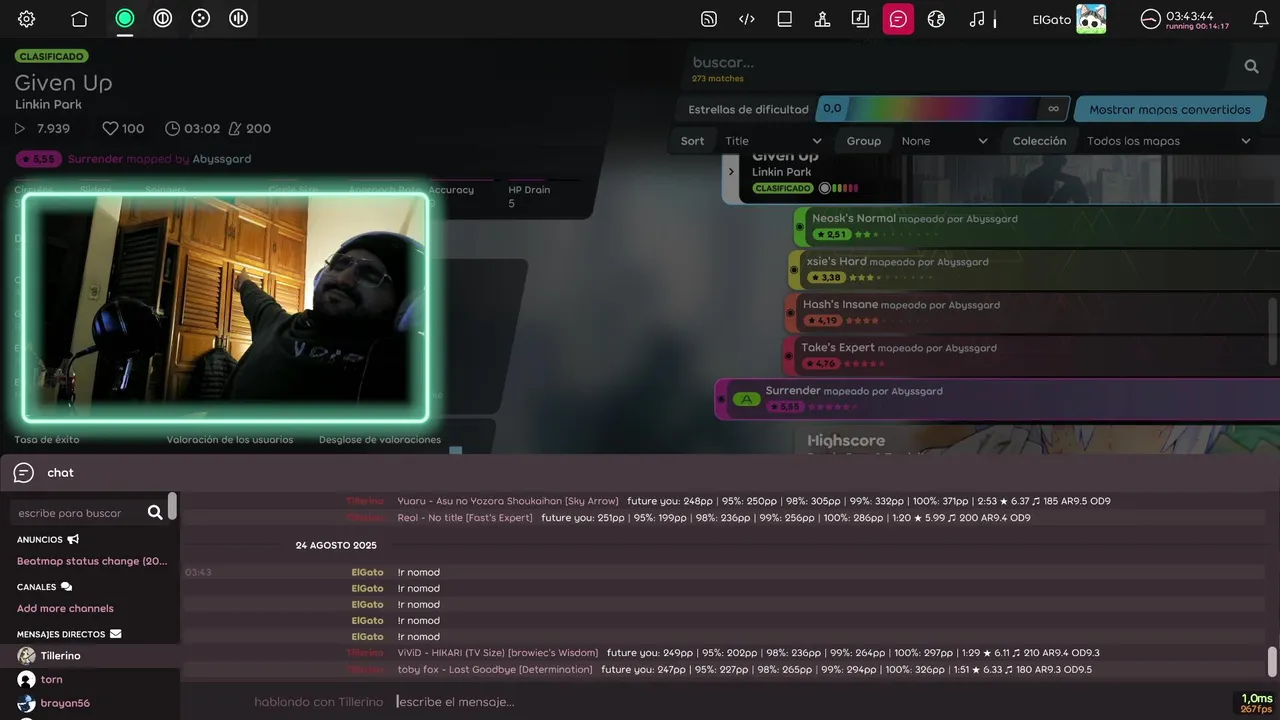Click the Linkin Park artist name

click(48, 105)
